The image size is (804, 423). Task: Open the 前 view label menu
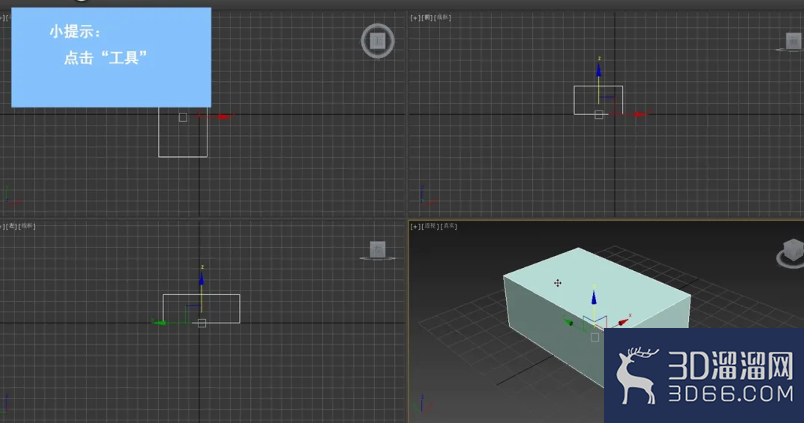pyautogui.click(x=427, y=18)
